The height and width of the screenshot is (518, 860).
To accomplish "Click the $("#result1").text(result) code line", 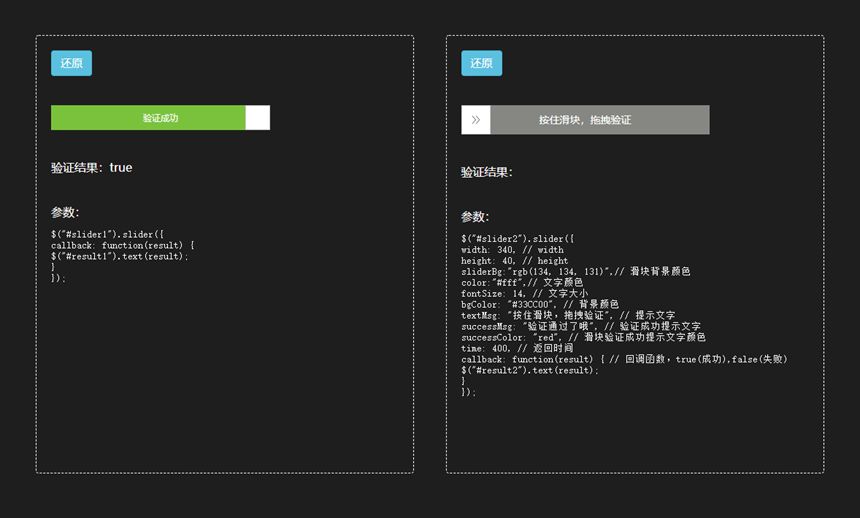I will pyautogui.click(x=119, y=256).
